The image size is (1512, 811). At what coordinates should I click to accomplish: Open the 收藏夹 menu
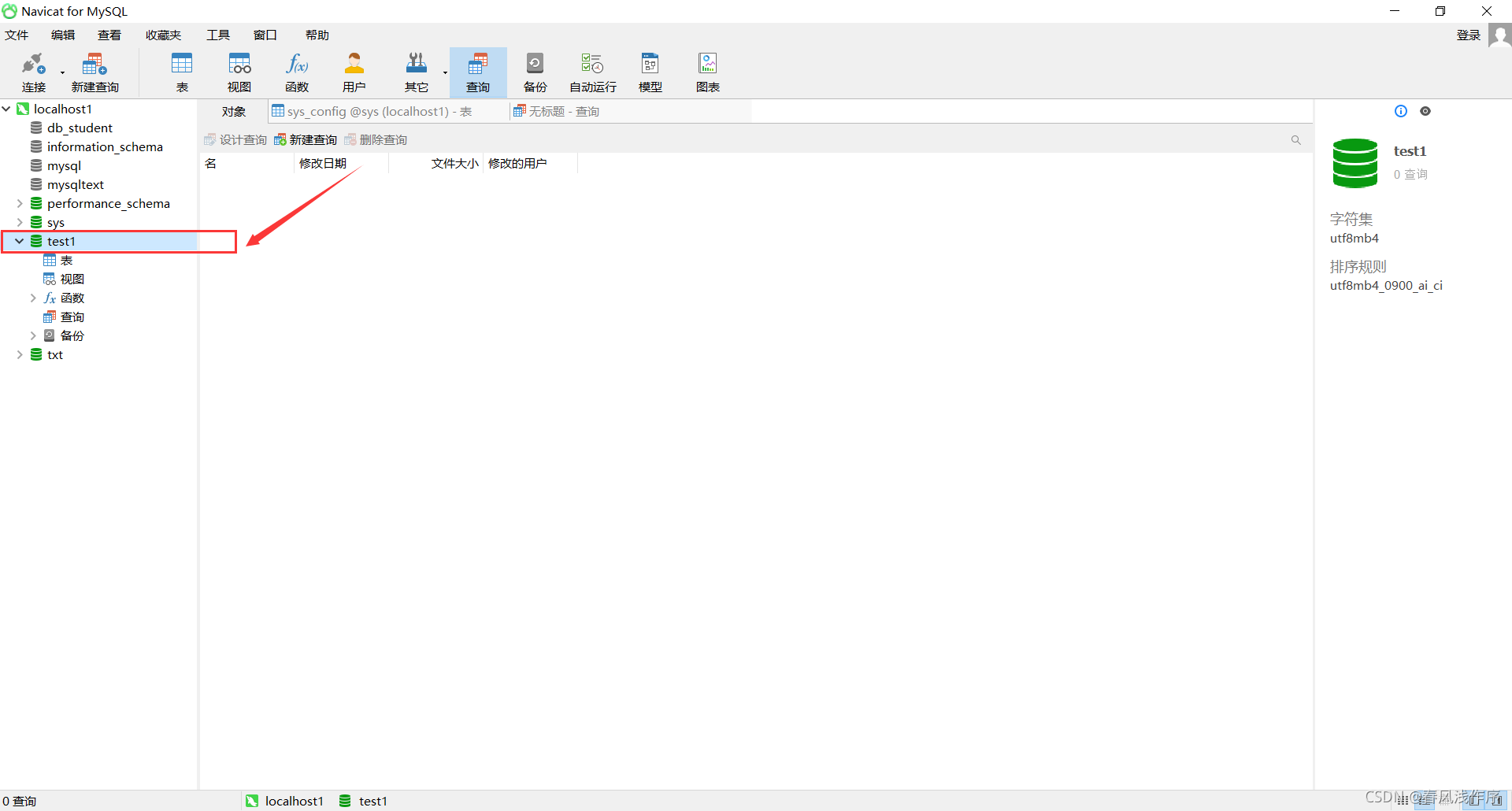click(x=163, y=35)
